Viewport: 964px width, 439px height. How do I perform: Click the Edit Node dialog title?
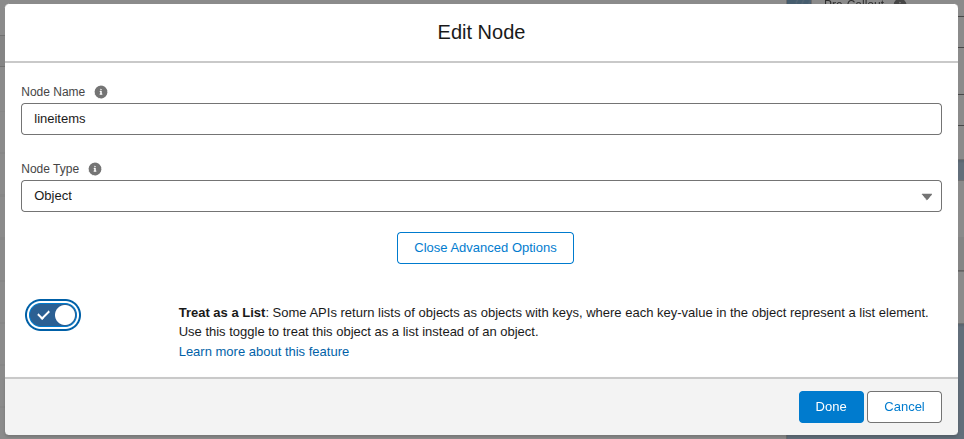[481, 32]
